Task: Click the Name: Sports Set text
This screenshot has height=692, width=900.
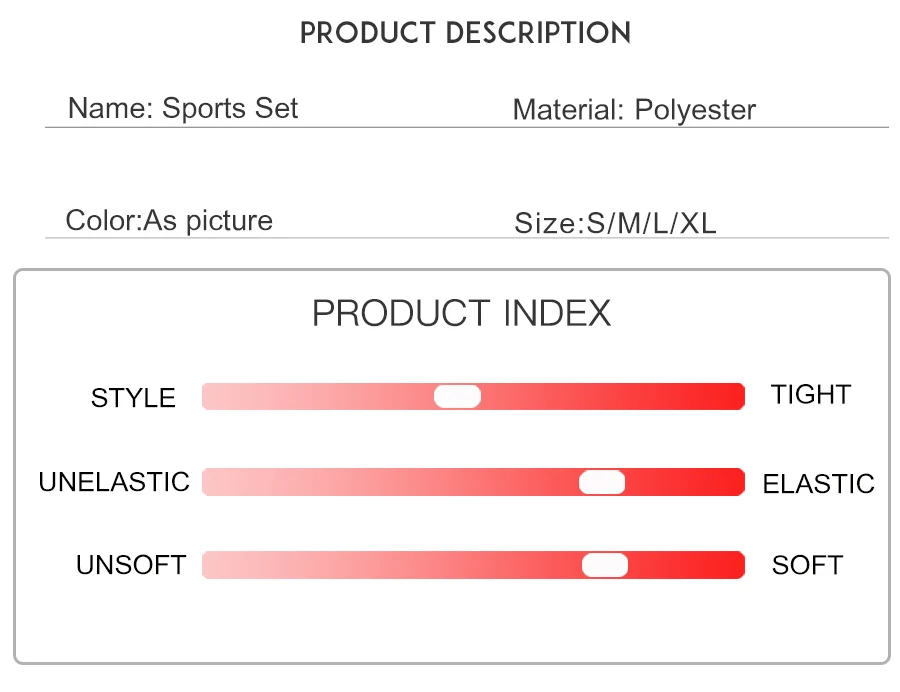Action: (x=183, y=108)
